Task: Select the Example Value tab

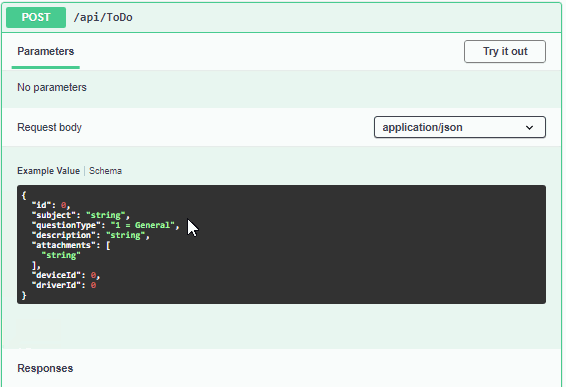Action: point(48,171)
